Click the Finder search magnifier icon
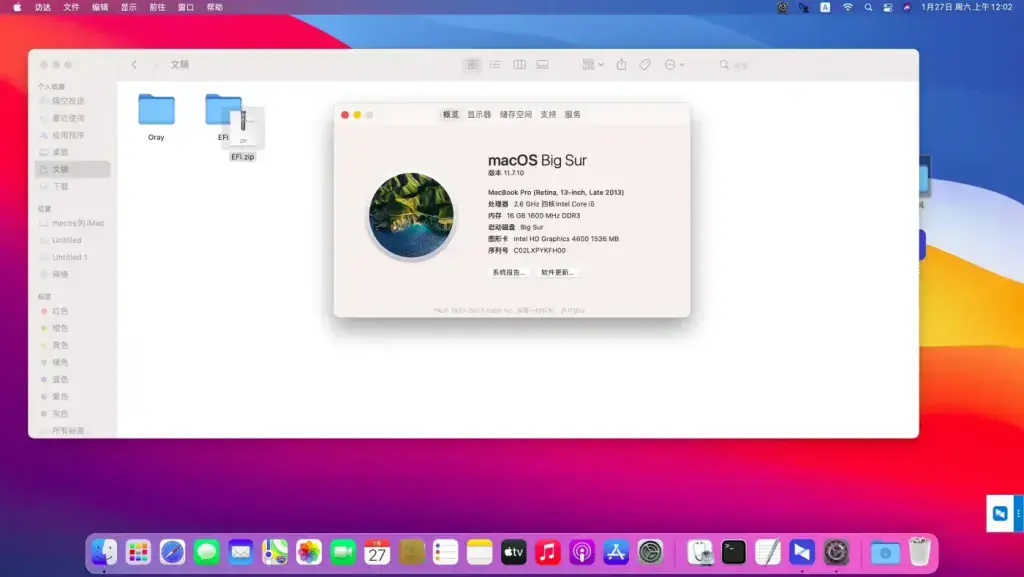 pyautogui.click(x=724, y=65)
